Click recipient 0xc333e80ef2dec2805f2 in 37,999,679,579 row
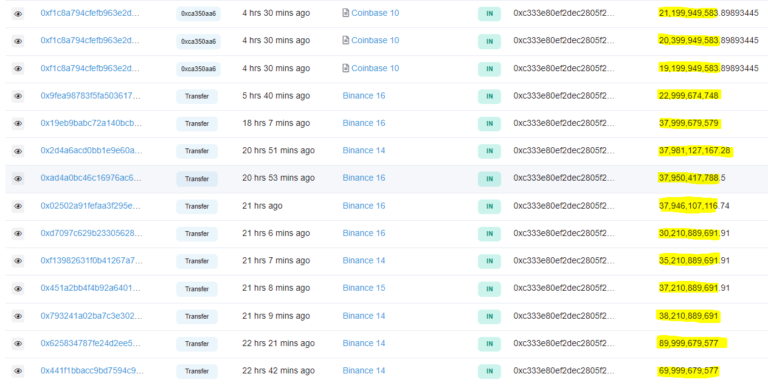 pos(563,123)
